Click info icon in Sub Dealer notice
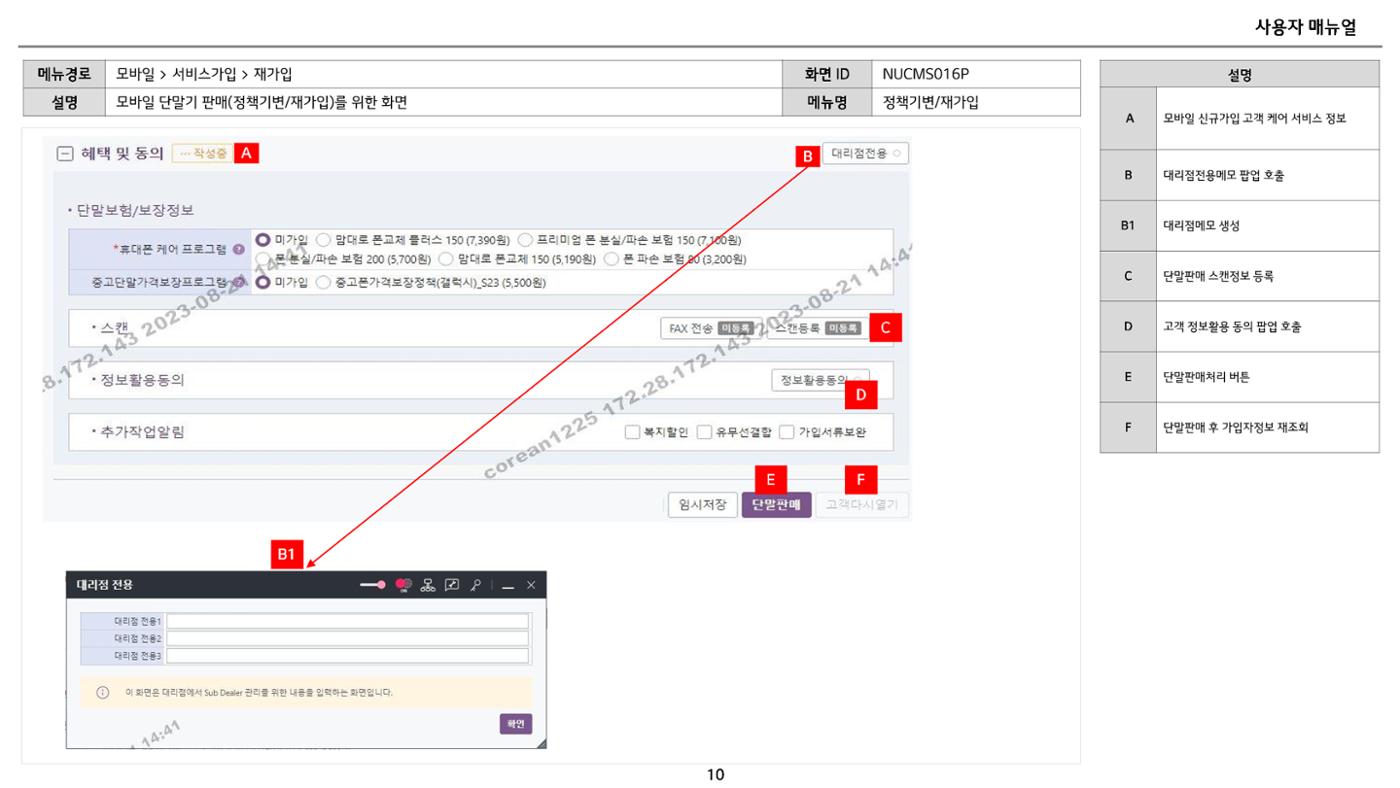The width and height of the screenshot is (1400, 788). pos(102,692)
